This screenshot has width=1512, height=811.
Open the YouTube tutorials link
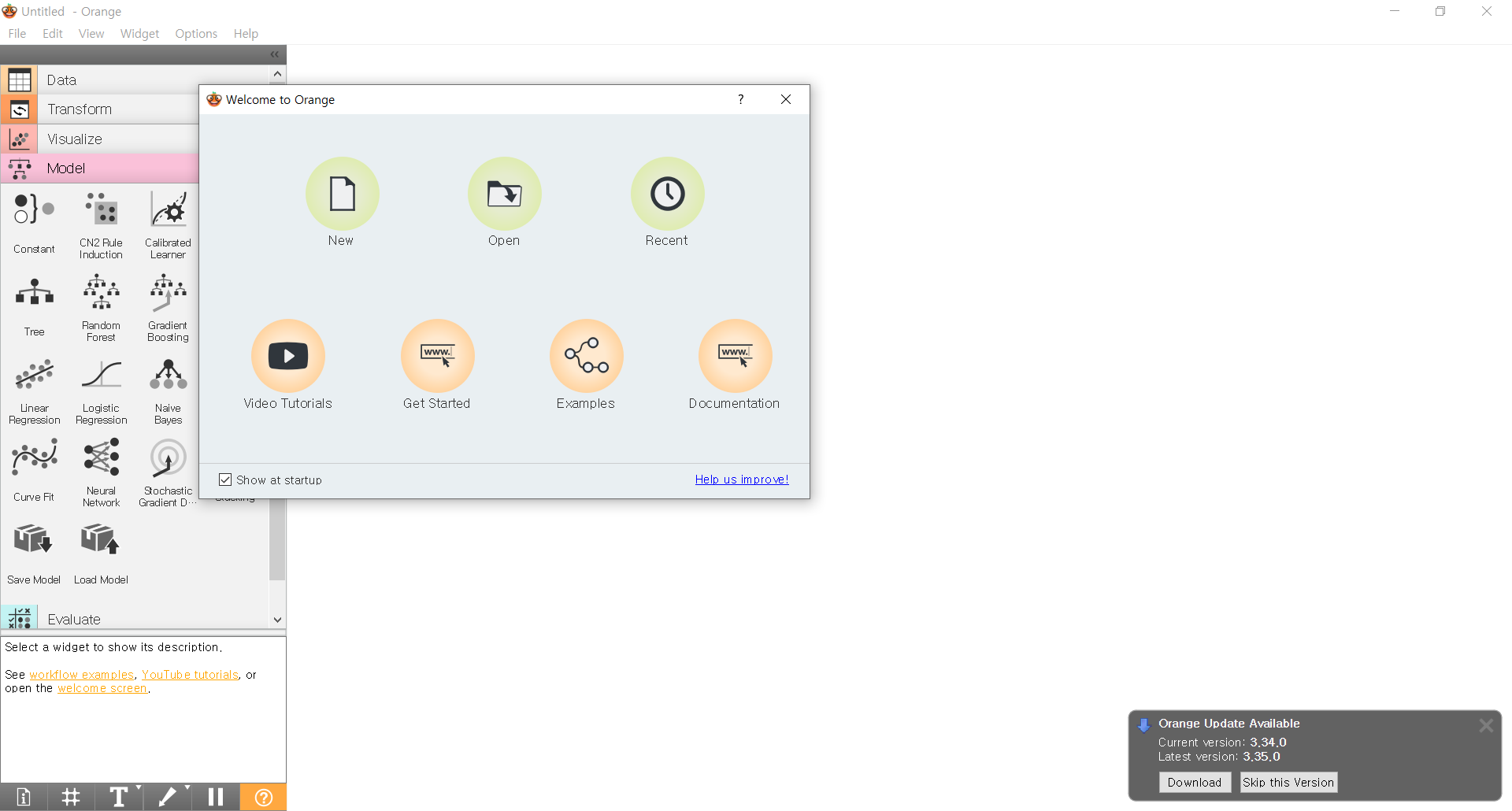[191, 675]
